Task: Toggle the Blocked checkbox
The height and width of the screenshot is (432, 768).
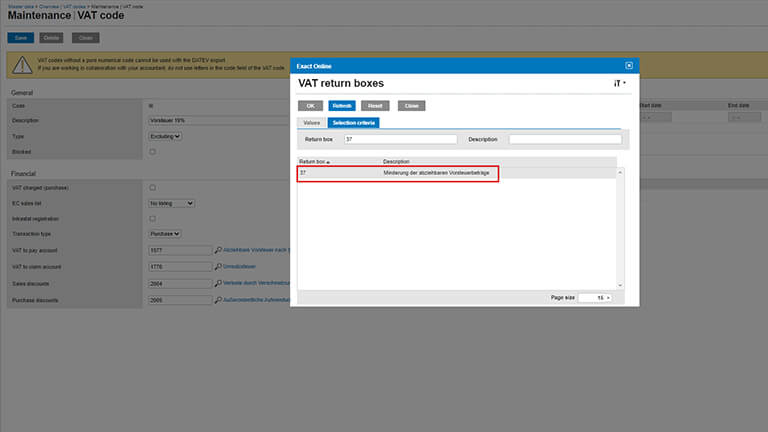Action: [x=152, y=152]
